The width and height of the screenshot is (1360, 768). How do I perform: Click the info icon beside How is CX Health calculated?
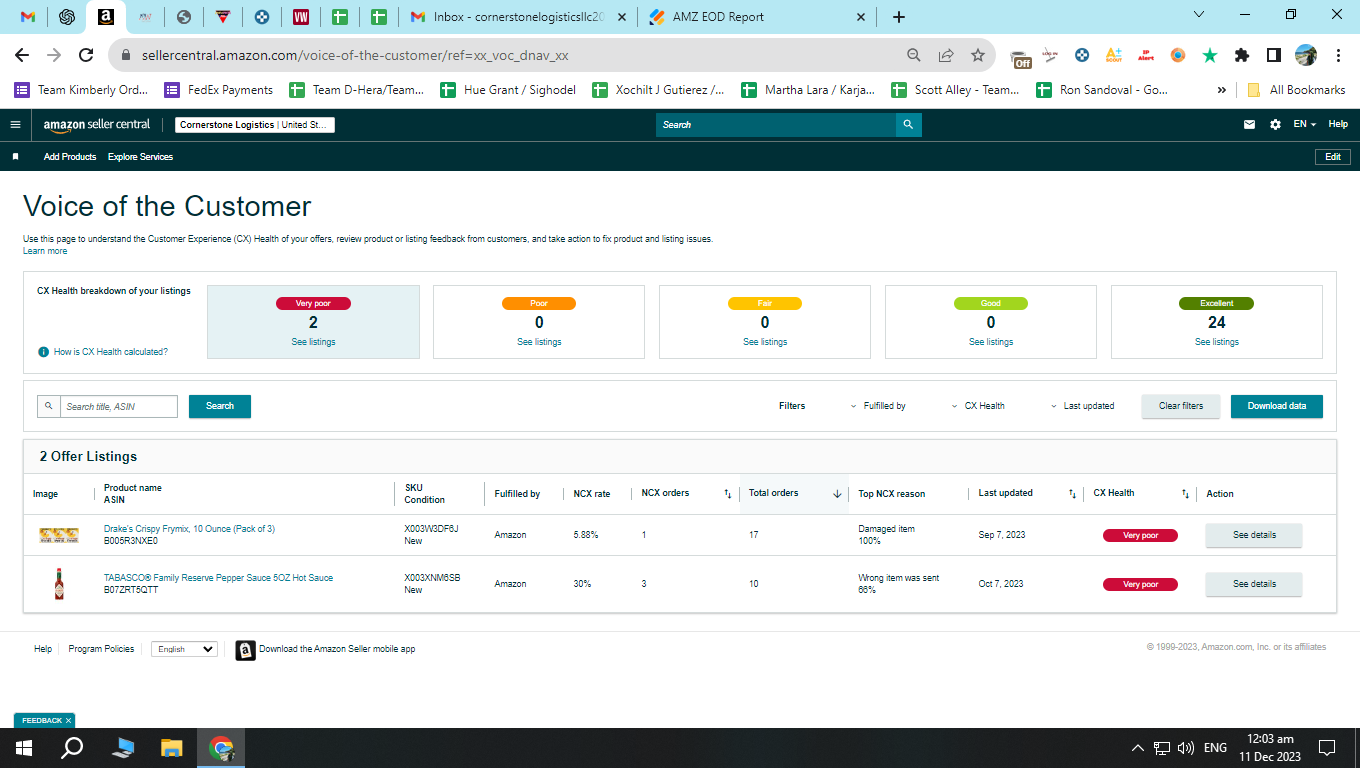point(43,352)
